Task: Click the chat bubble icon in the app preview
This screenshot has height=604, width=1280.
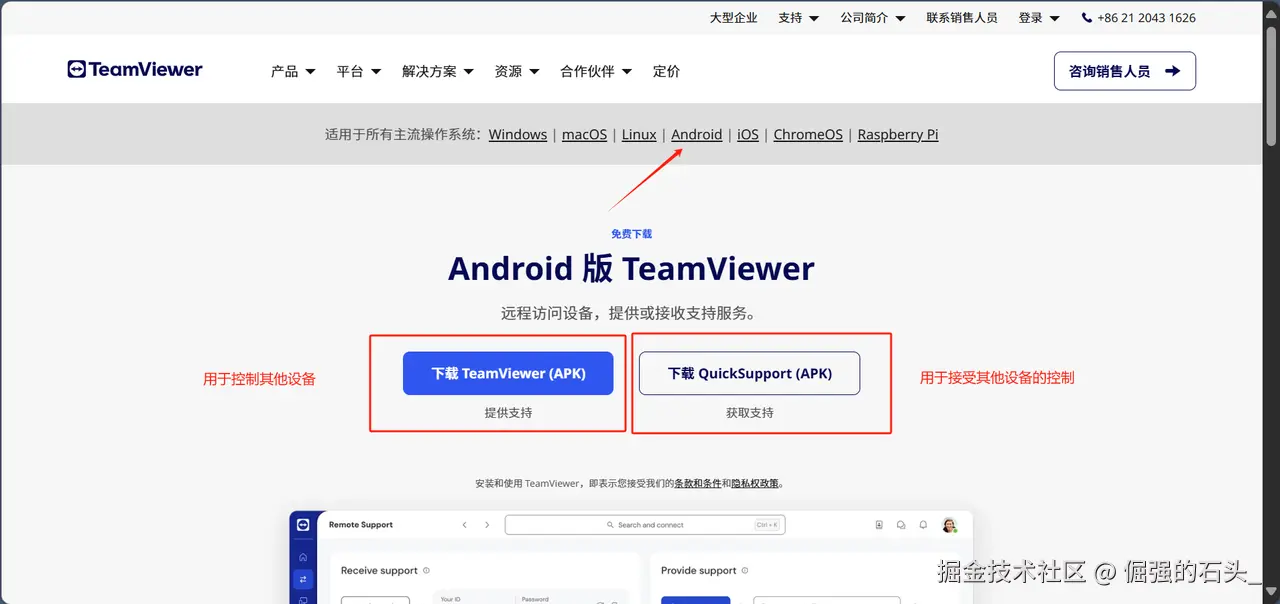Action: click(901, 525)
